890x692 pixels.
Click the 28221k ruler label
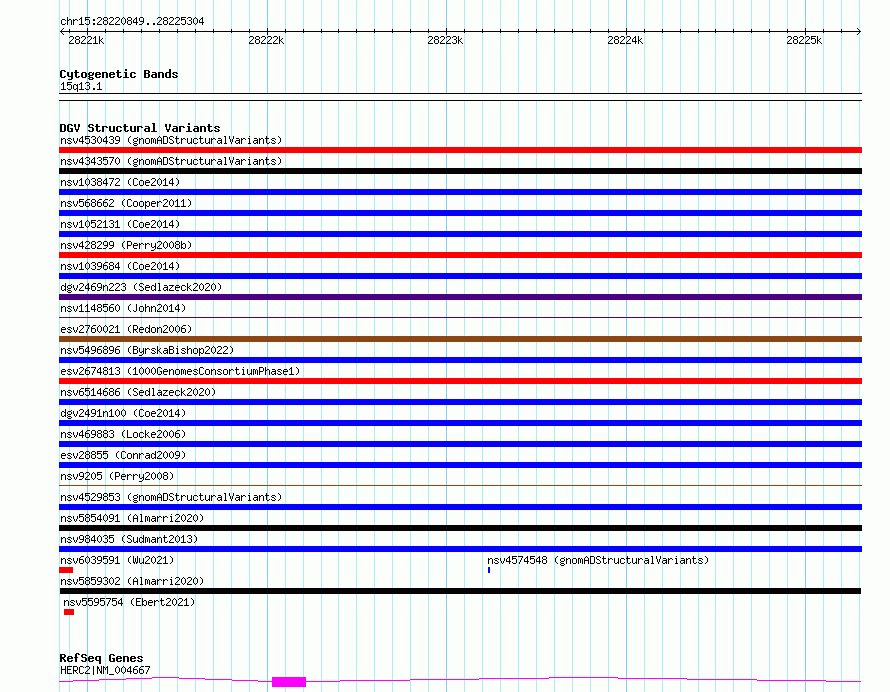[x=86, y=40]
